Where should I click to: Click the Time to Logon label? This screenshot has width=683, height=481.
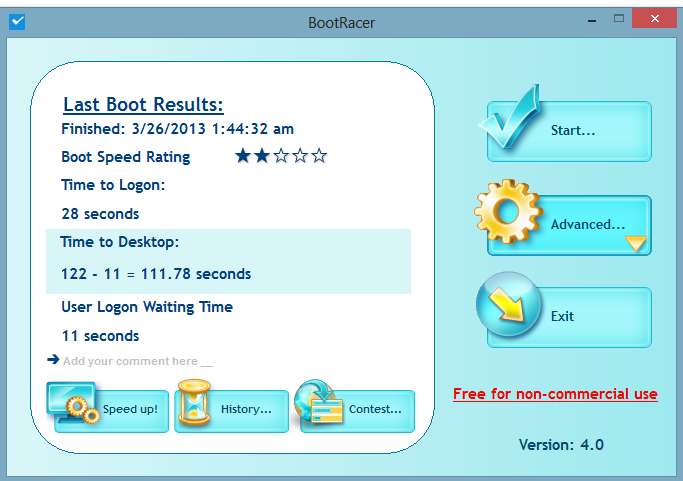coord(113,185)
